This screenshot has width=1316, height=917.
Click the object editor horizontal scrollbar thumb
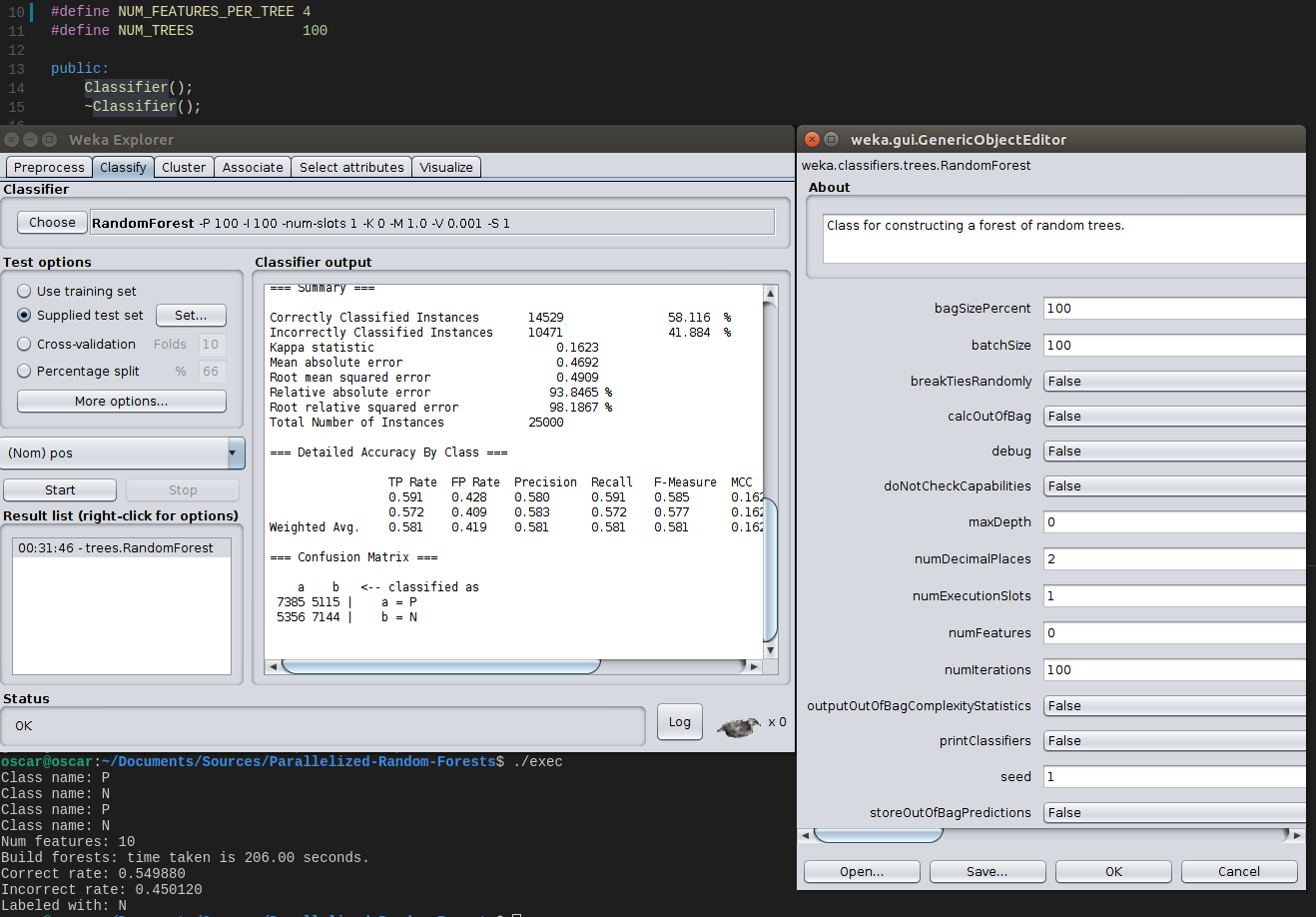(x=879, y=835)
